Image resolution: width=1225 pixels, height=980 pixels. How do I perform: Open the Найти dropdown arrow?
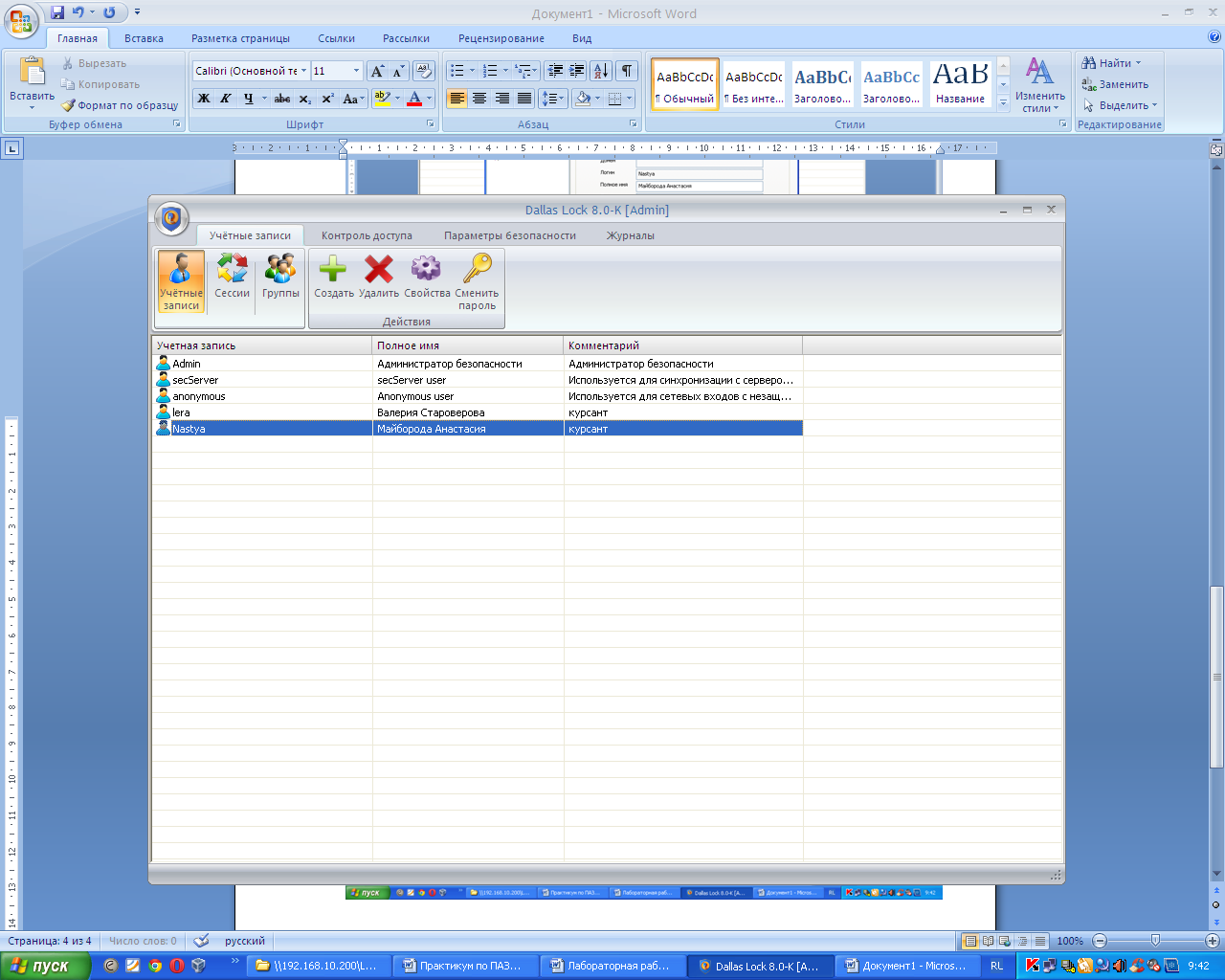click(x=1139, y=63)
